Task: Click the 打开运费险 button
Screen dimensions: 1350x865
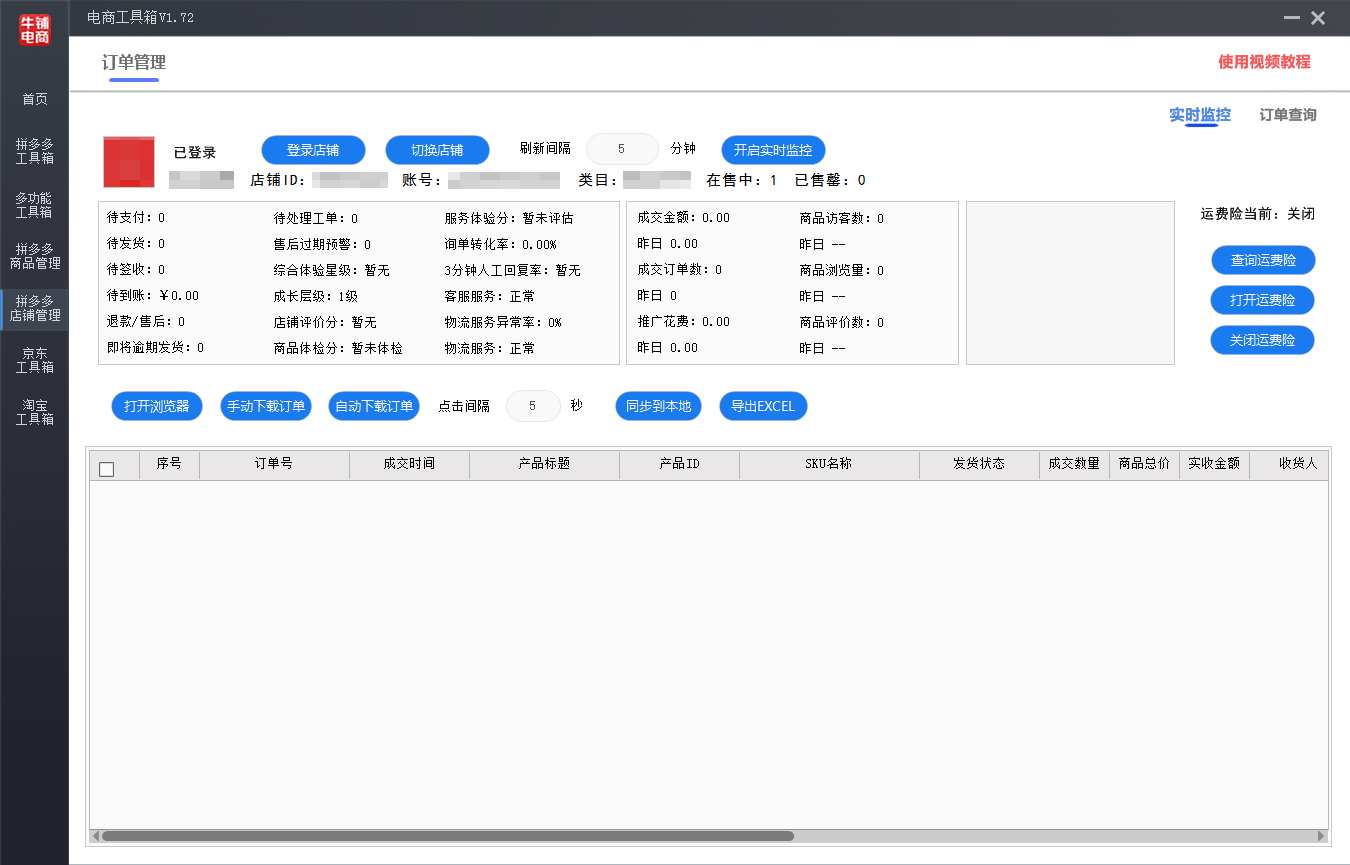Action: pyautogui.click(x=1263, y=300)
